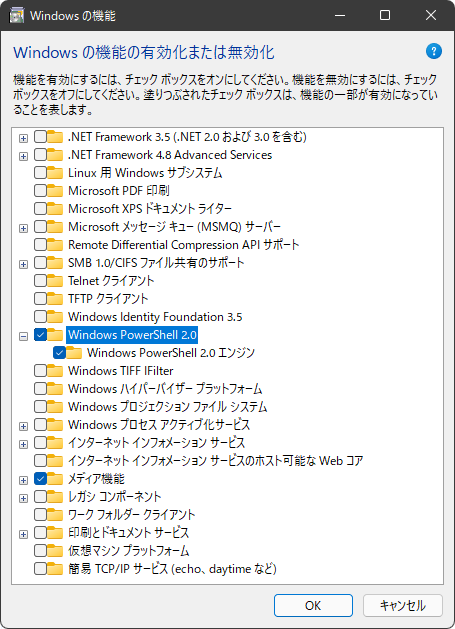Minimize the Windows の機能 window
This screenshot has height=629, width=455.
point(340,15)
